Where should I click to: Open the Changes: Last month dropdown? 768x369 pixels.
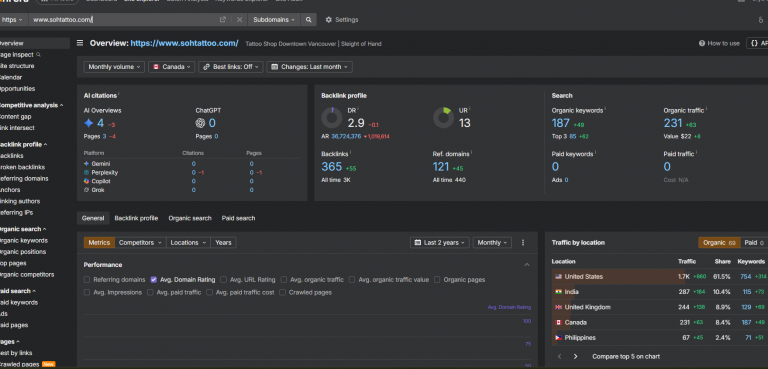pos(310,67)
